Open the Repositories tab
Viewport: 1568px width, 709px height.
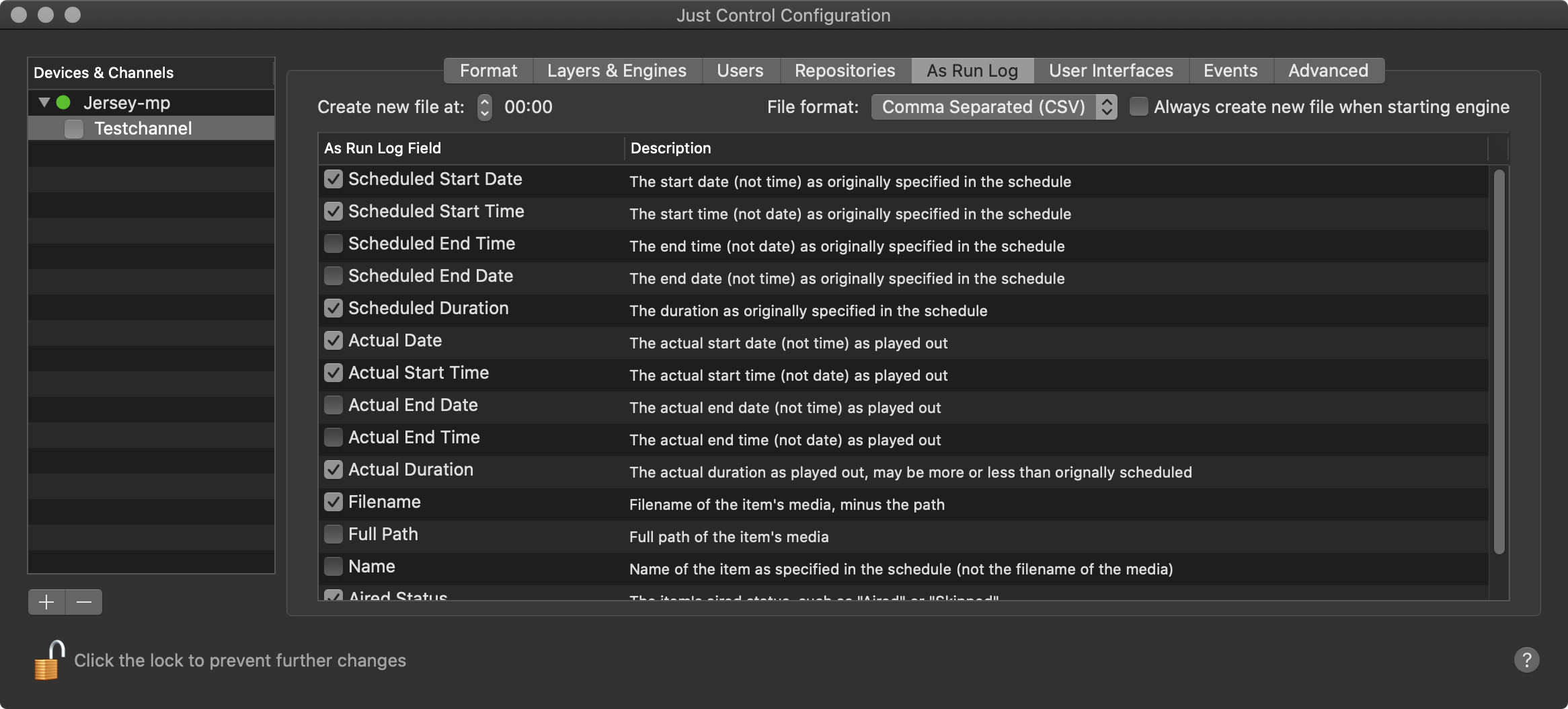pos(845,71)
